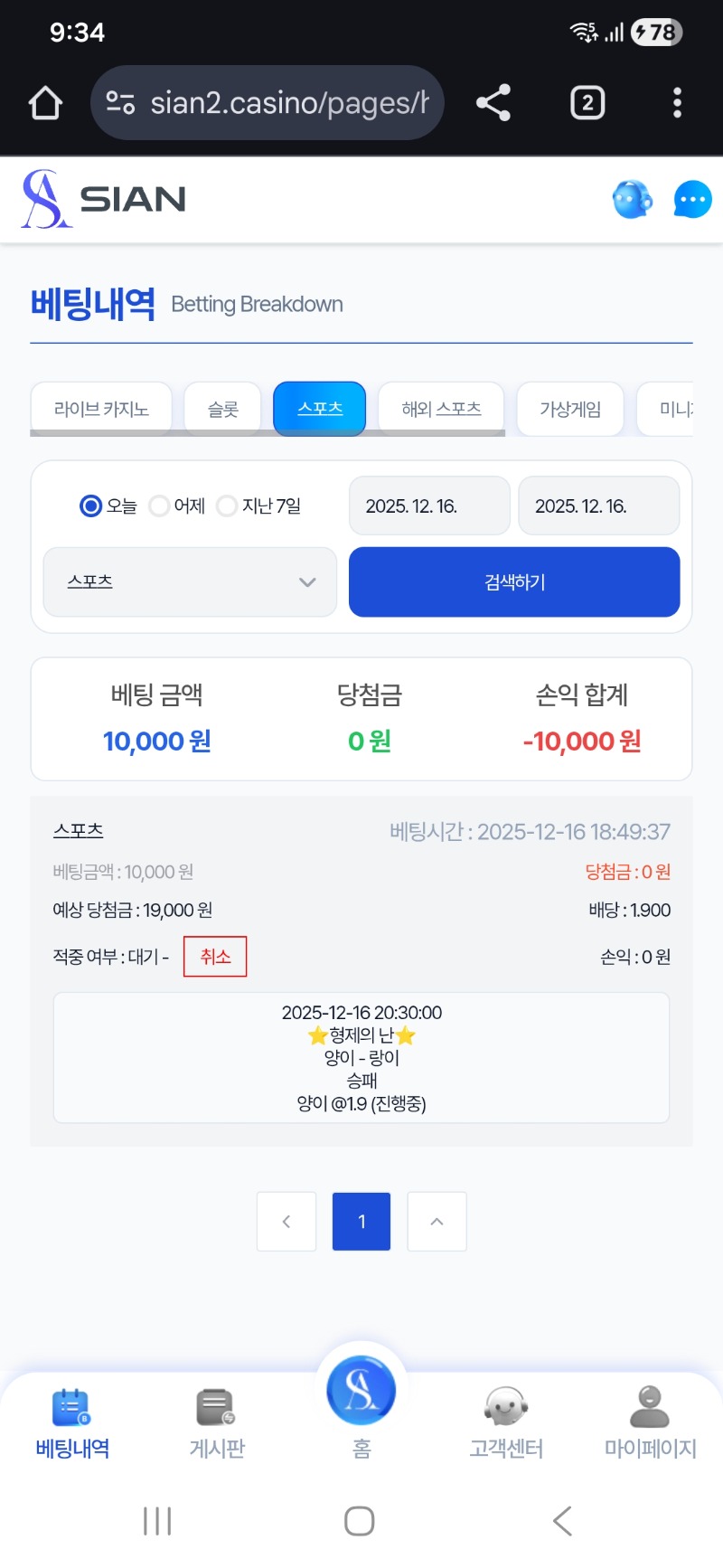
Task: Open the browser three-dot menu
Action: tap(677, 103)
